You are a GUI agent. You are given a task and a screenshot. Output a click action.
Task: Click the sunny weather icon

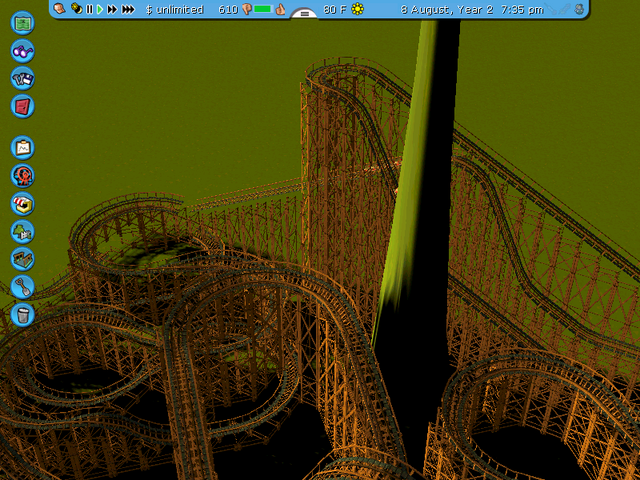(358, 9)
